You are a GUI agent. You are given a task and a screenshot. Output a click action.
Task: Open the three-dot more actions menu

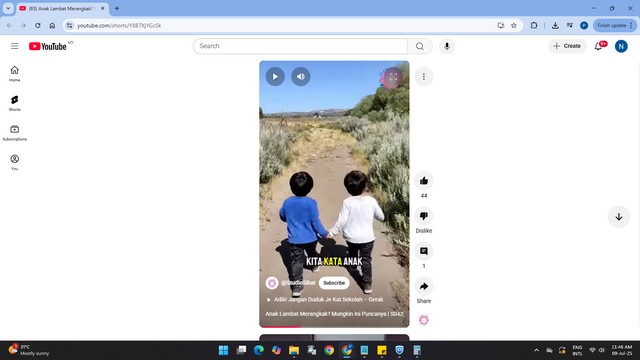424,77
